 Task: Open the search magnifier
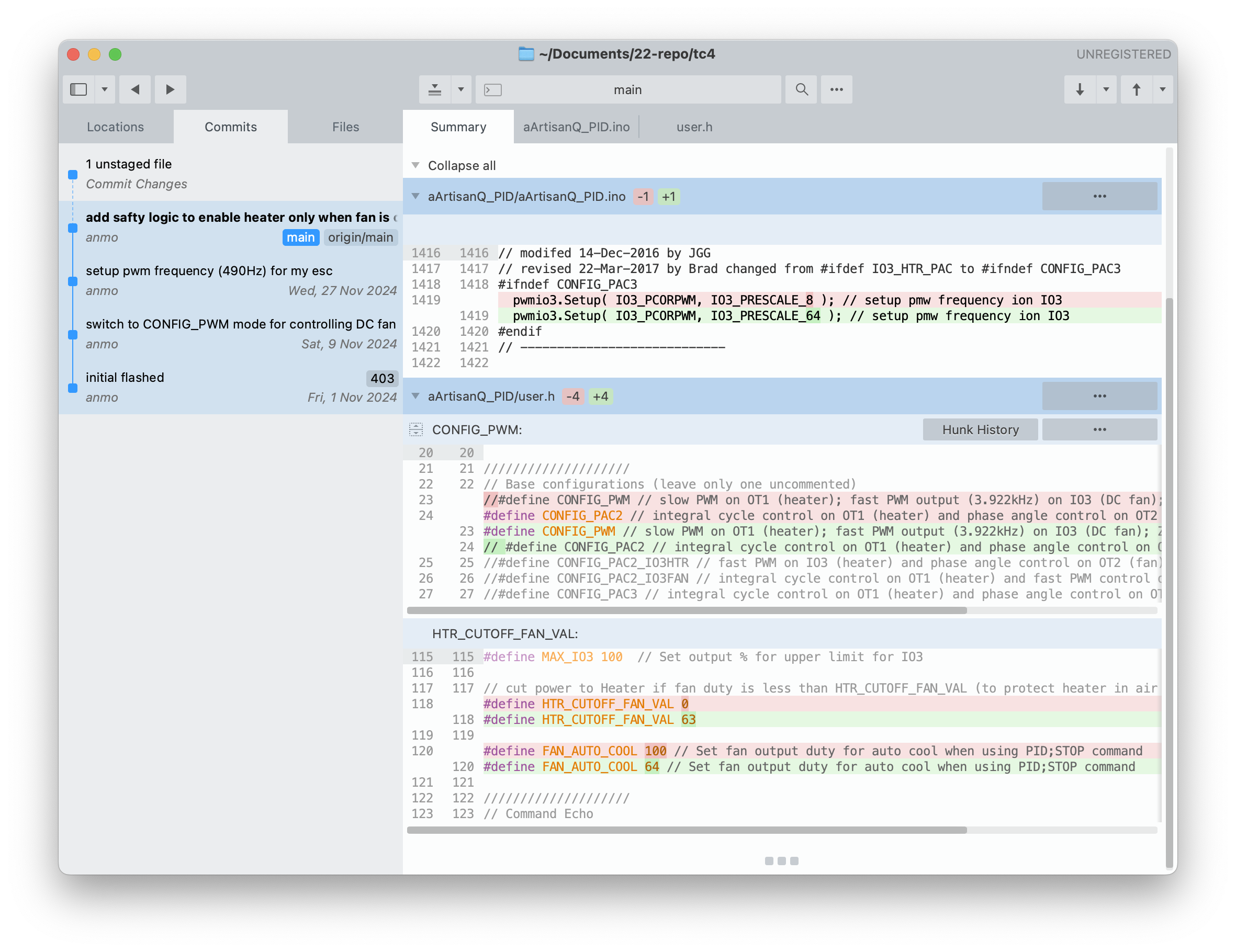801,89
